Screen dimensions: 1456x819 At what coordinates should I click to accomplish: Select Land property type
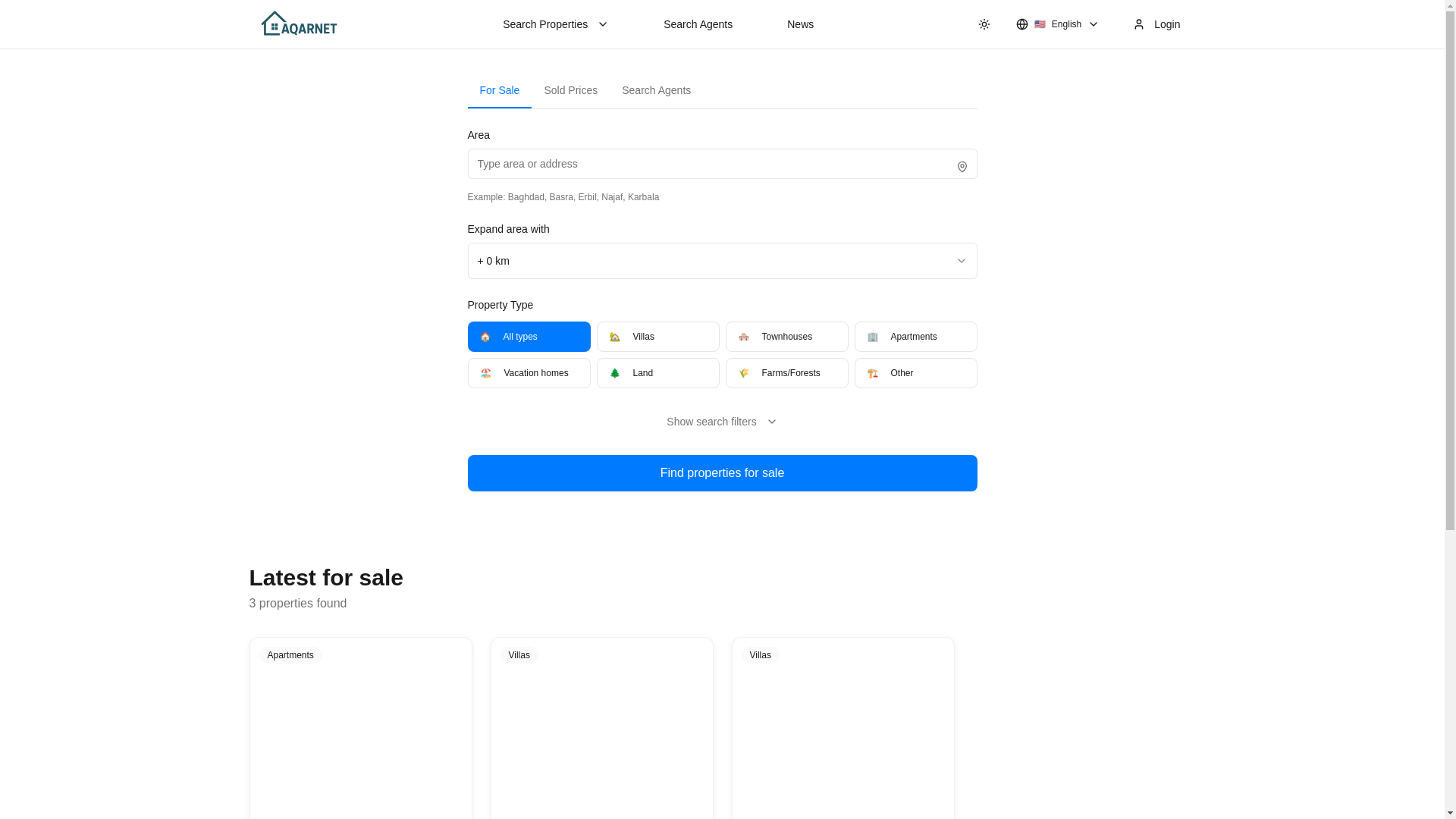[657, 373]
